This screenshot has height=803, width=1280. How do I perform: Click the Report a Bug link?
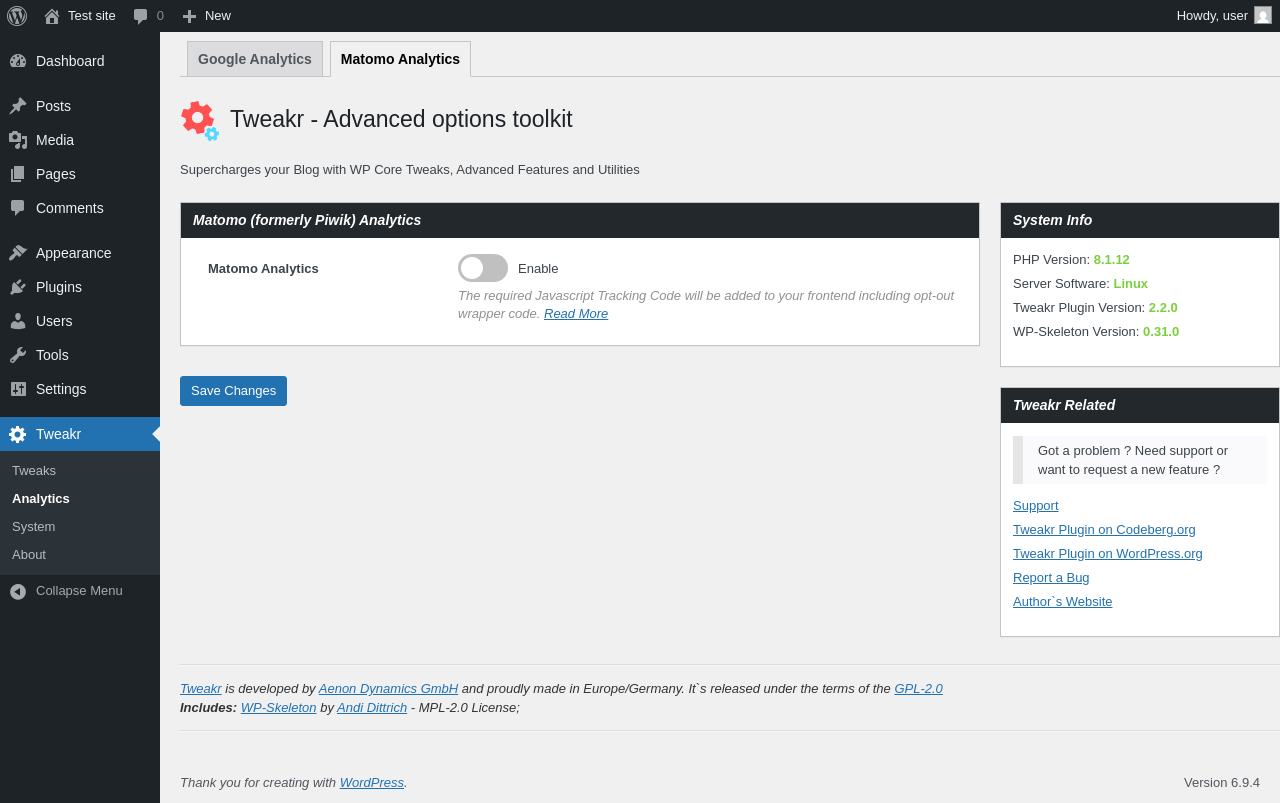pos(1051,578)
